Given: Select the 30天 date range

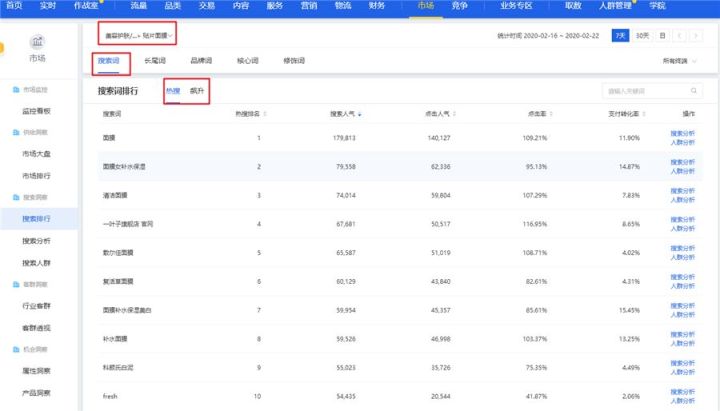Looking at the screenshot, I should (643, 35).
